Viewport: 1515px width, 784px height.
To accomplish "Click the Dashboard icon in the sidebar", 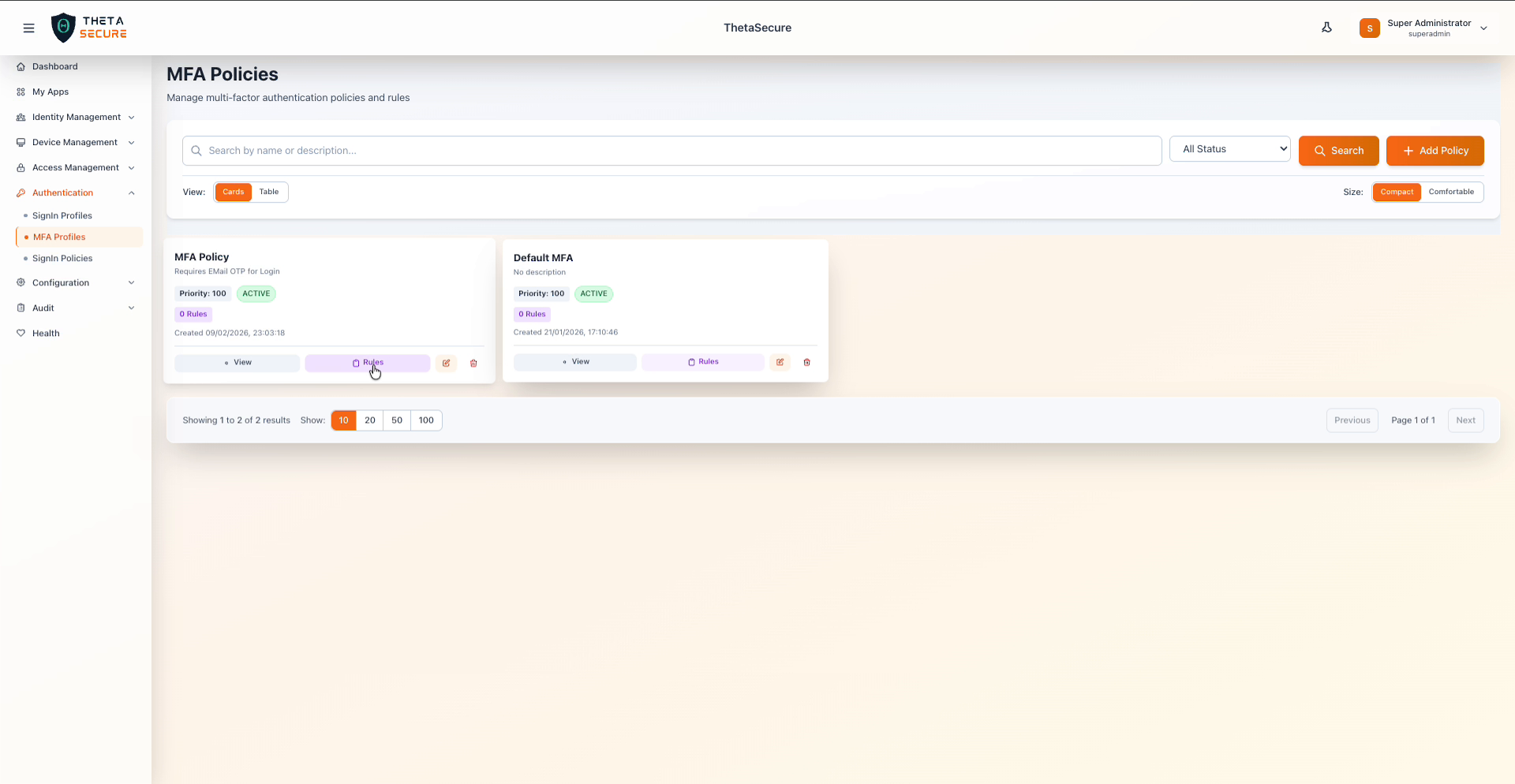I will coord(21,66).
